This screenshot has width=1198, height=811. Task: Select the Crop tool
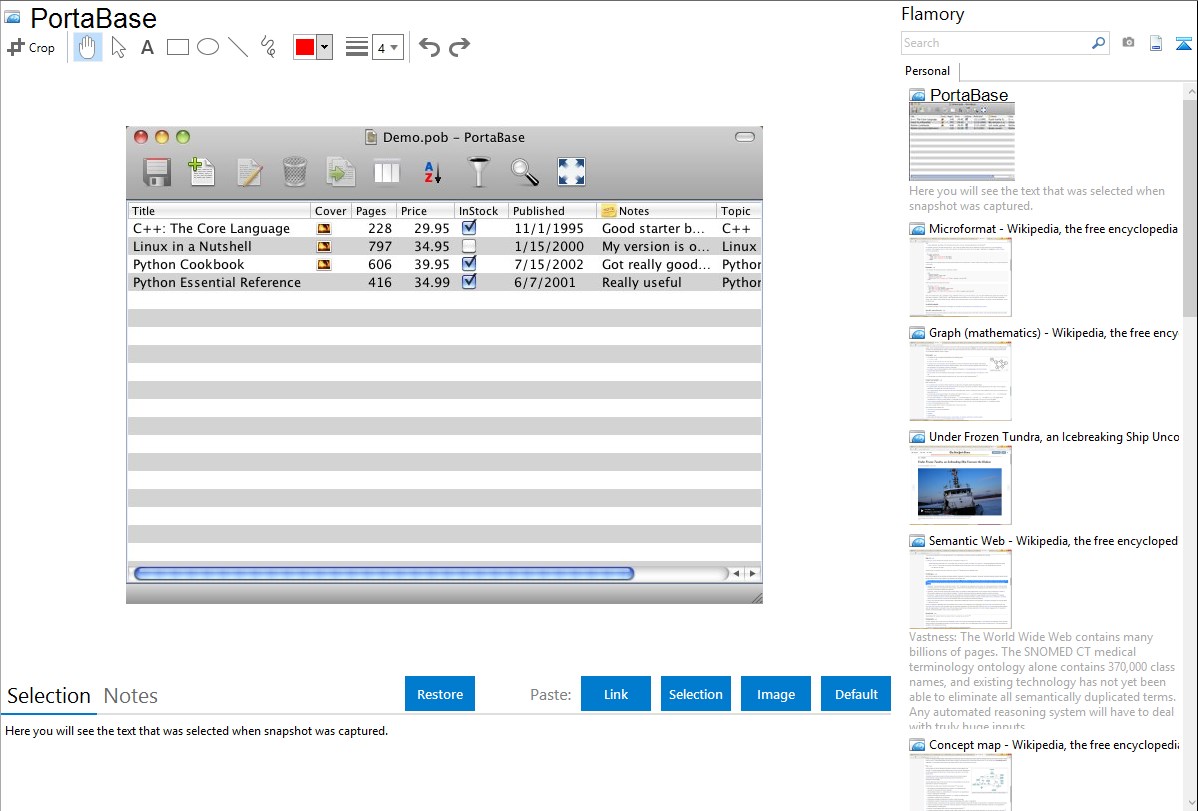click(x=31, y=47)
